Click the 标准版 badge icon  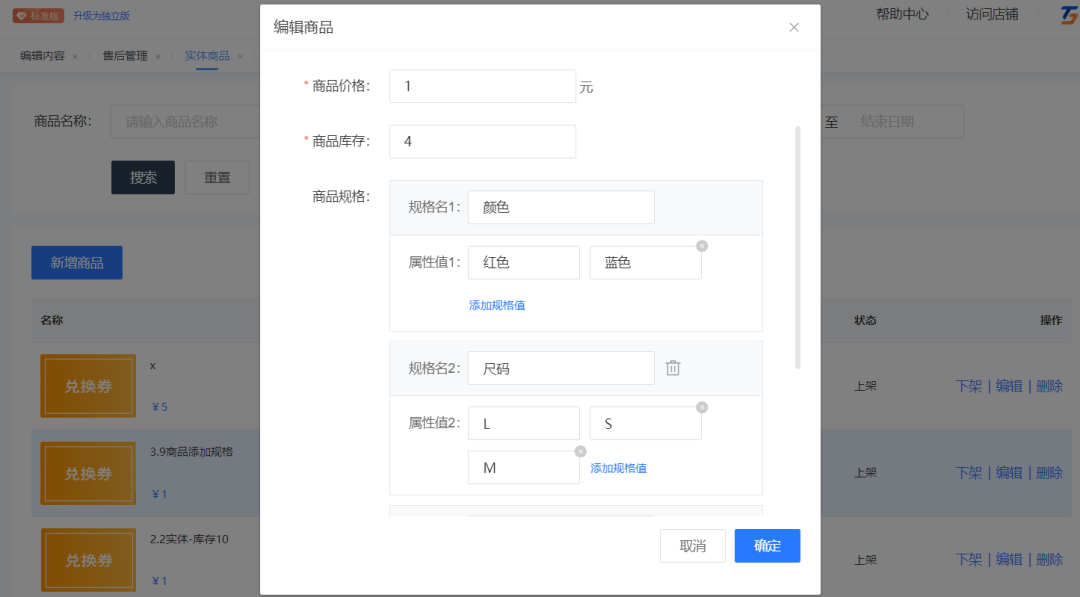[x=38, y=15]
